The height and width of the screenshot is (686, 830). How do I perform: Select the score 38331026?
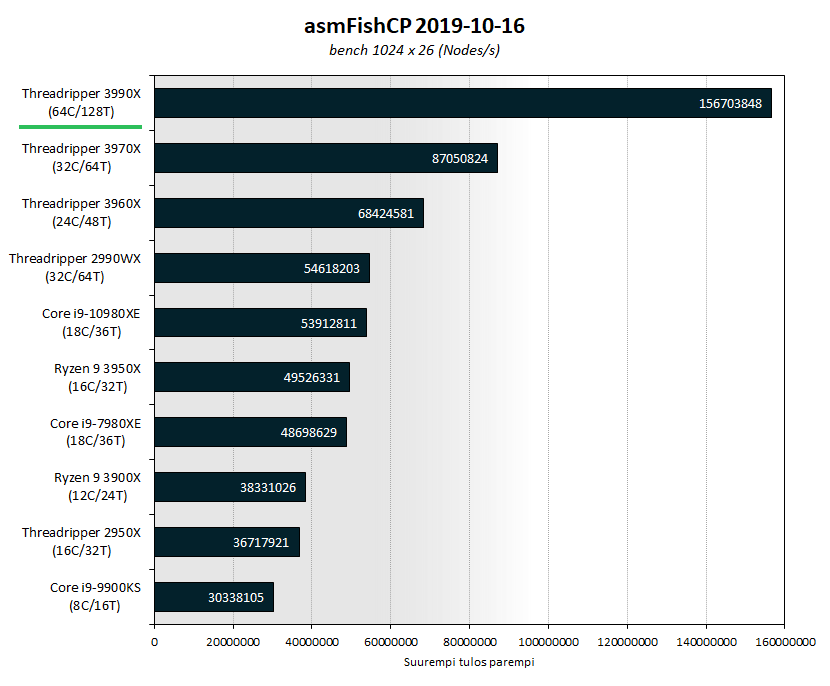(268, 488)
